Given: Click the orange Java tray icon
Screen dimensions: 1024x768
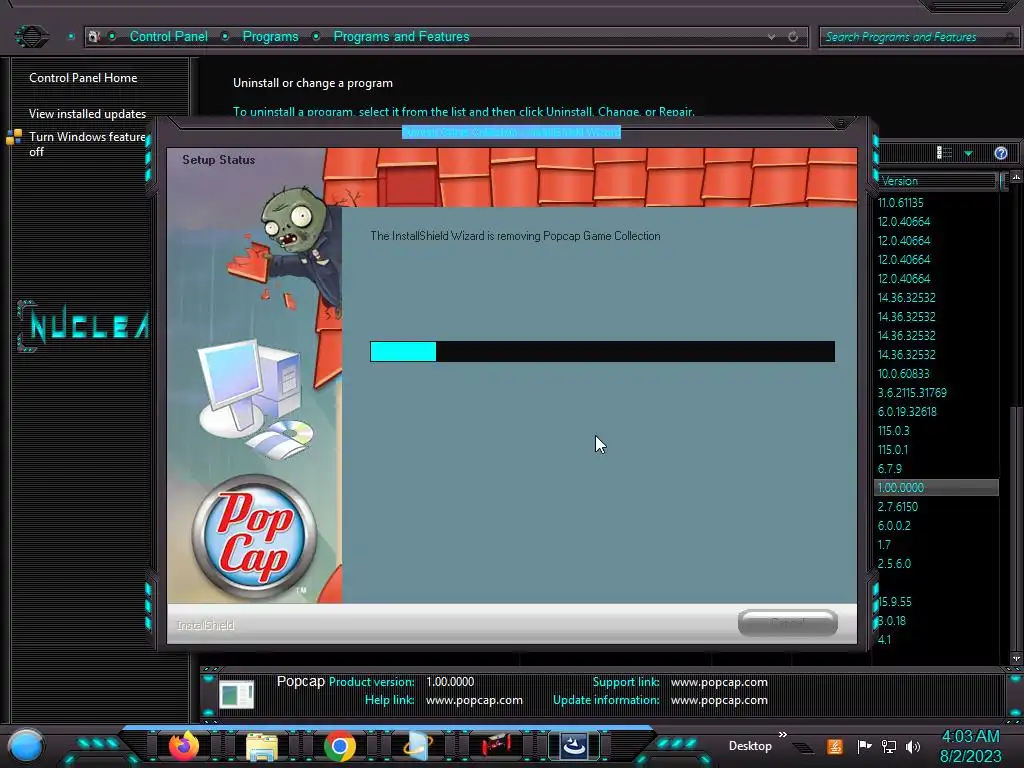Looking at the screenshot, I should (835, 746).
